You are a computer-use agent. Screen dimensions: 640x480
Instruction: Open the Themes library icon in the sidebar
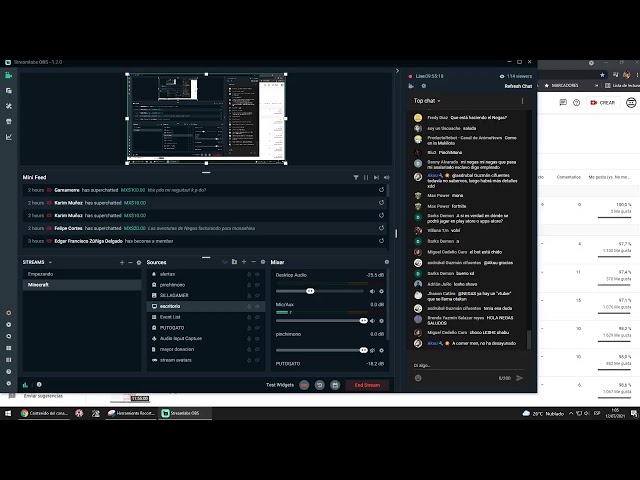9,91
